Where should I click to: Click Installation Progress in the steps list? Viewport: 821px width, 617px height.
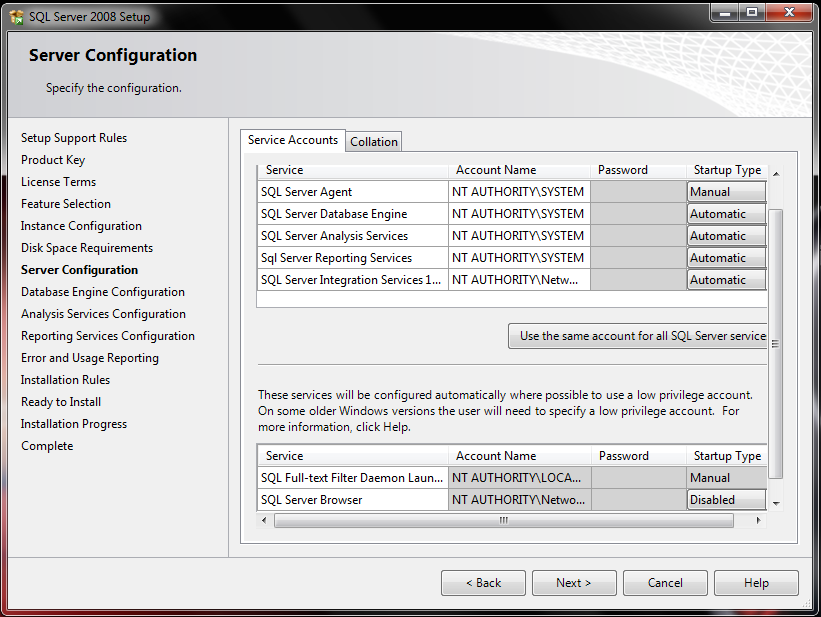coord(74,424)
